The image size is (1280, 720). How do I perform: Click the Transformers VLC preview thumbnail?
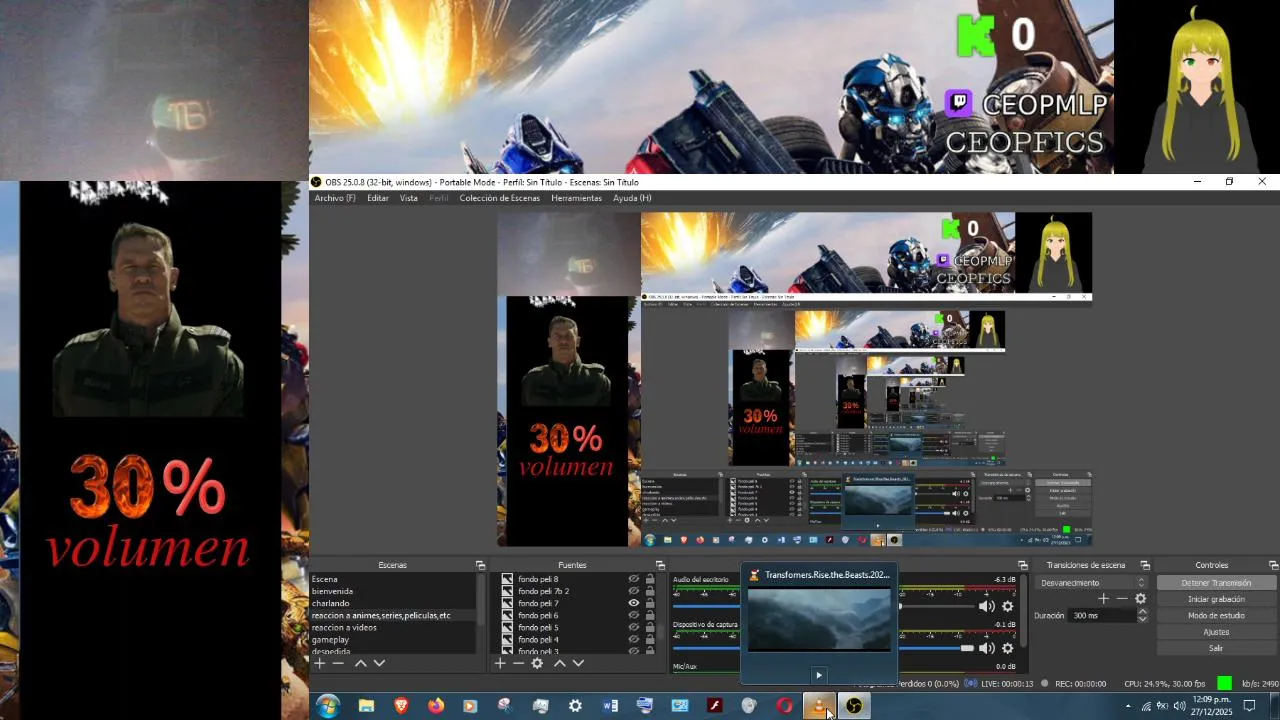click(819, 620)
